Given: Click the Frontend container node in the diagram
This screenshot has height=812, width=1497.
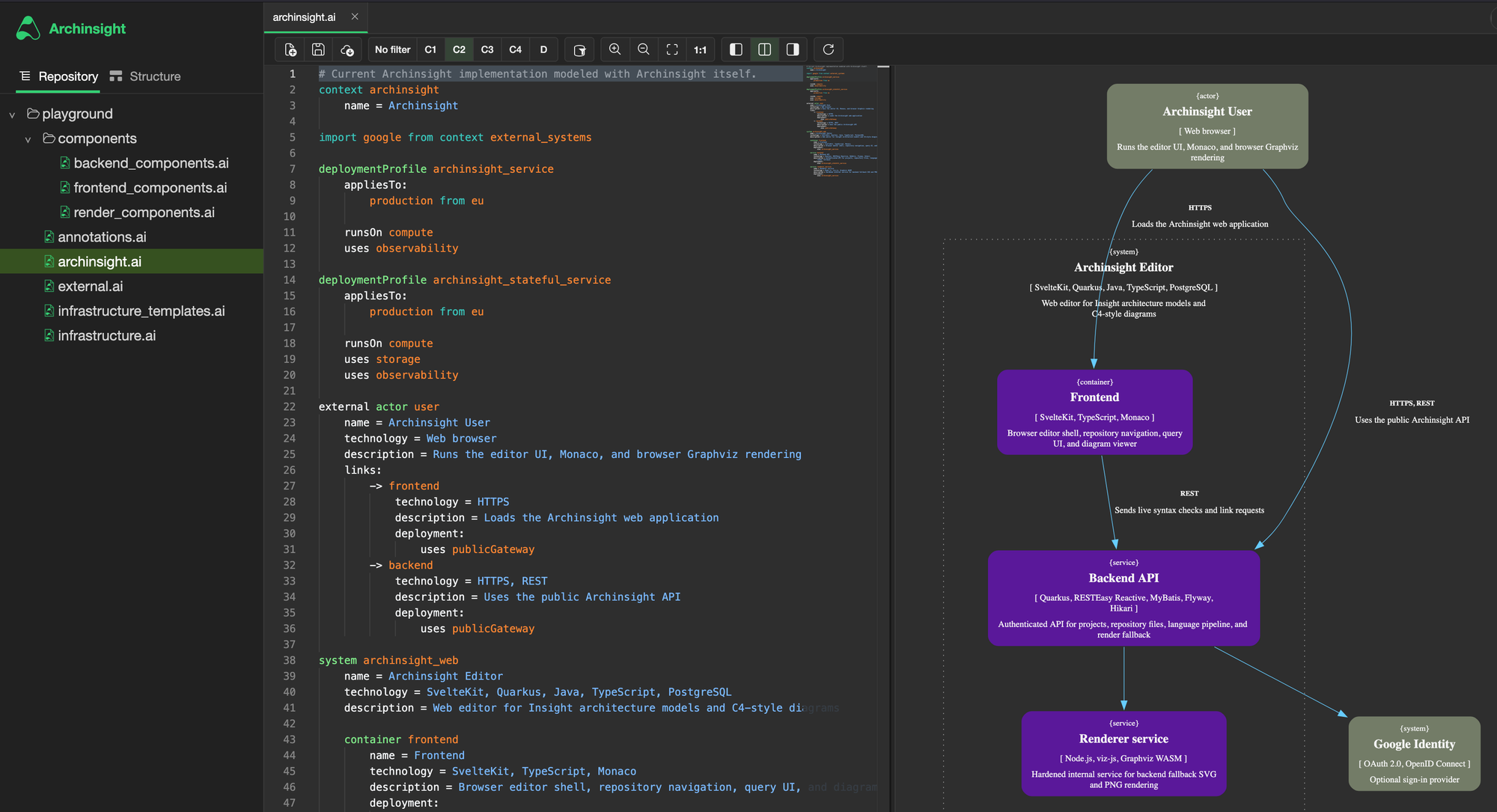Looking at the screenshot, I should pyautogui.click(x=1094, y=412).
